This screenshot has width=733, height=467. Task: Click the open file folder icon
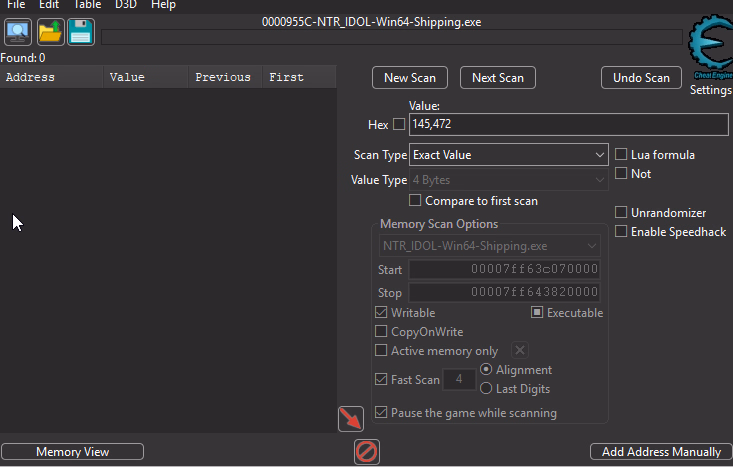coord(50,33)
